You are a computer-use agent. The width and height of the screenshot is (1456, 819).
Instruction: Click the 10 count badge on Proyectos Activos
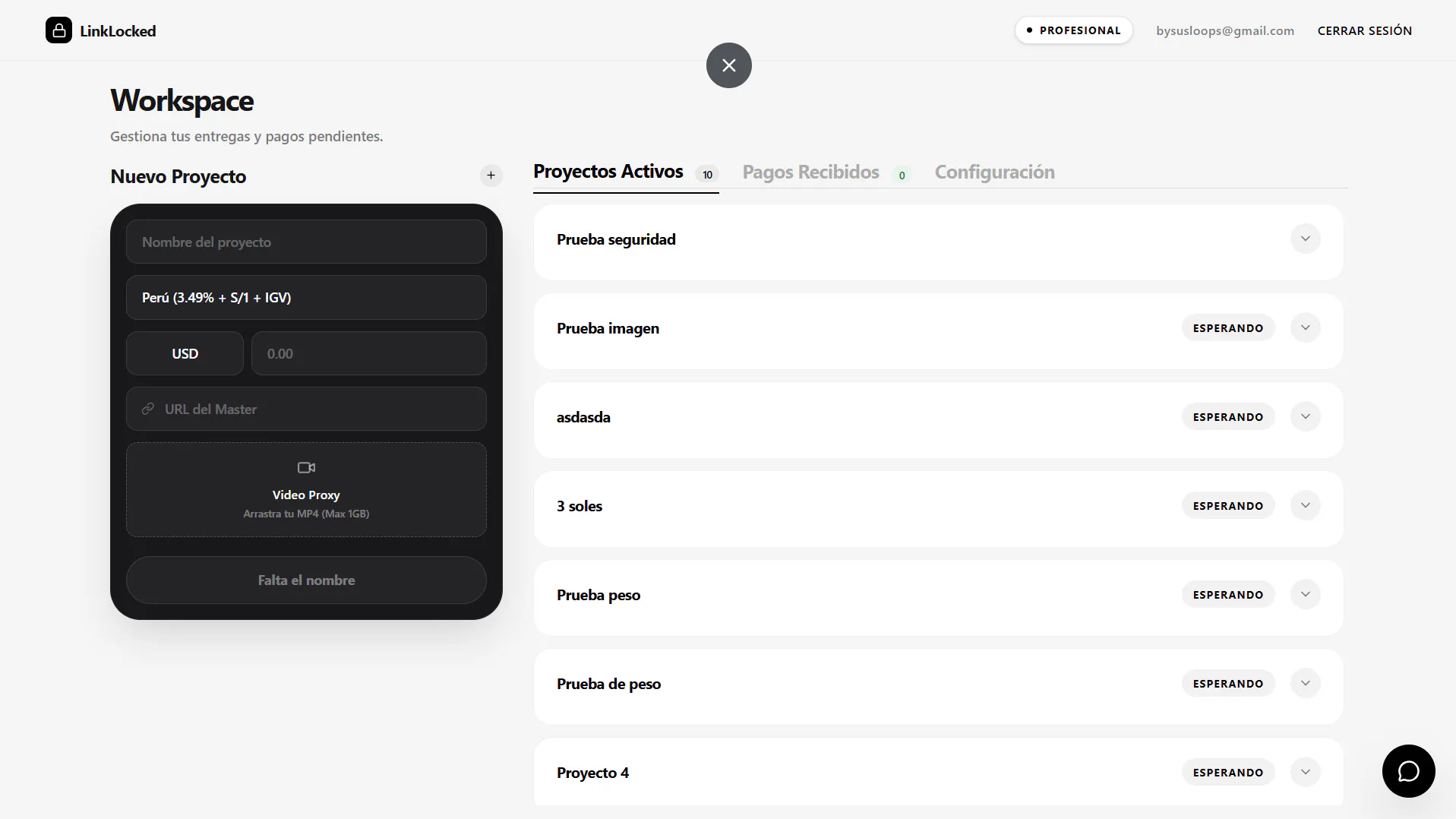click(x=707, y=175)
